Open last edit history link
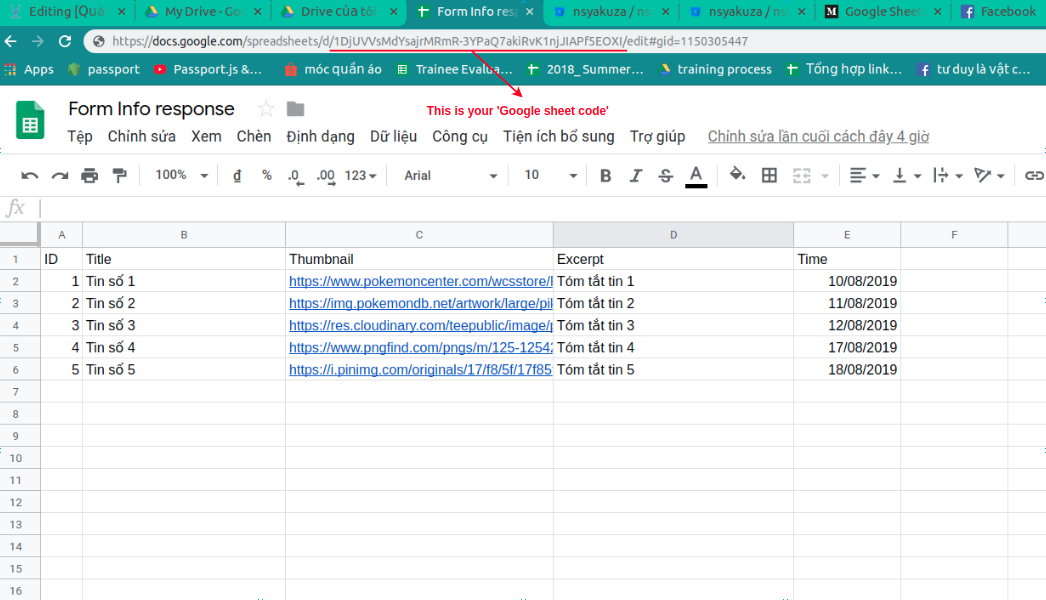This screenshot has width=1046, height=600. point(819,137)
